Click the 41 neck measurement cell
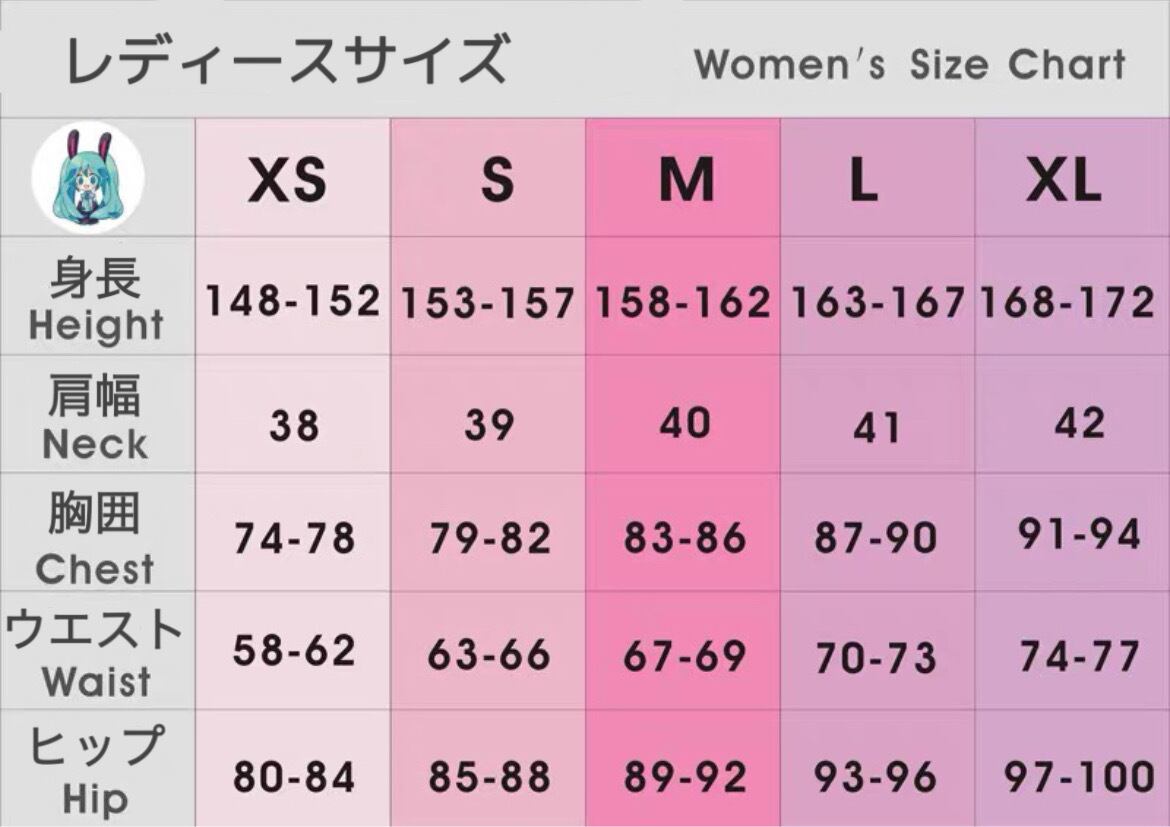Screen dimensions: 1170x827 (877, 428)
